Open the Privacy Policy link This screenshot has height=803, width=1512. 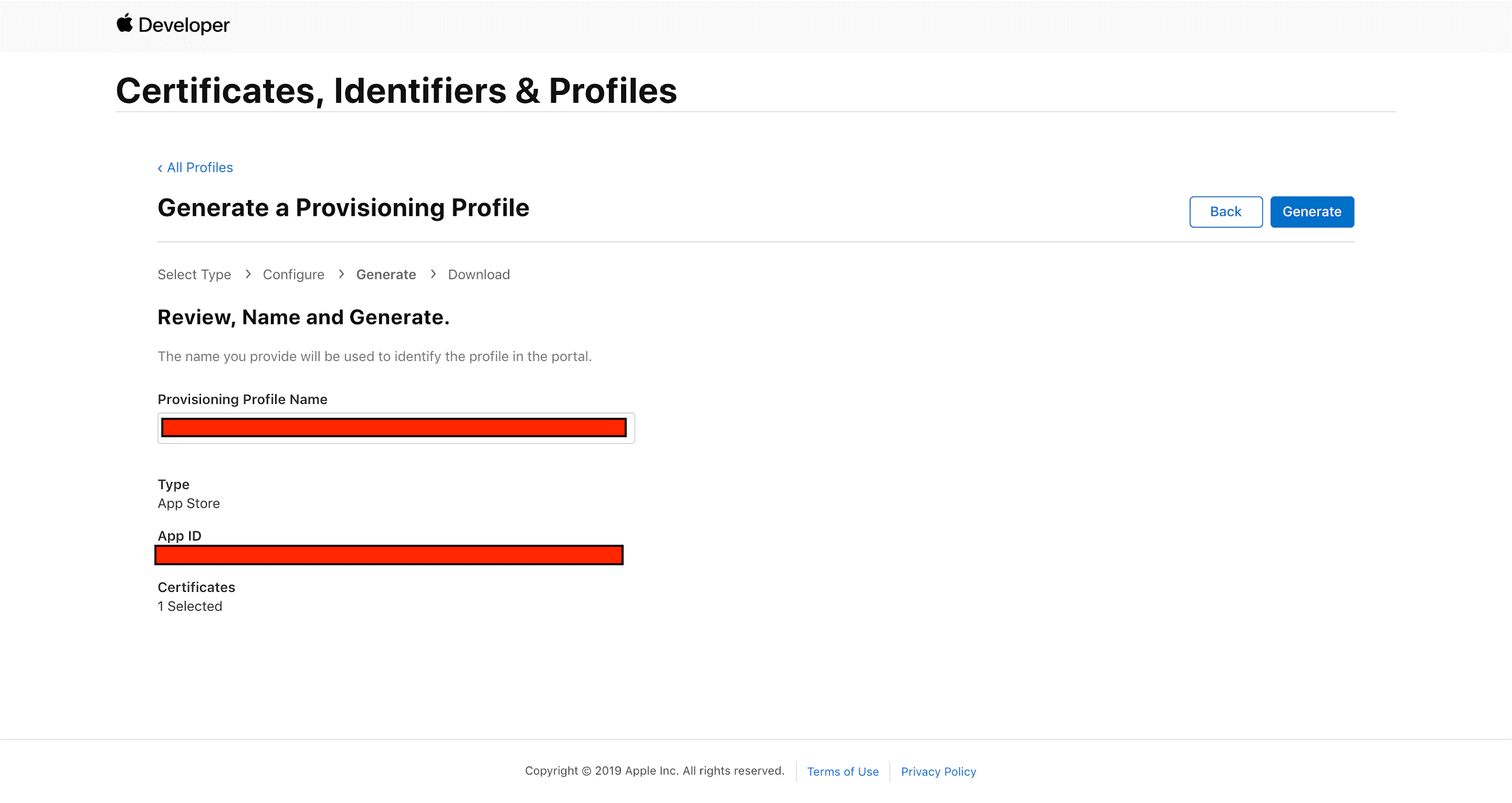tap(938, 772)
